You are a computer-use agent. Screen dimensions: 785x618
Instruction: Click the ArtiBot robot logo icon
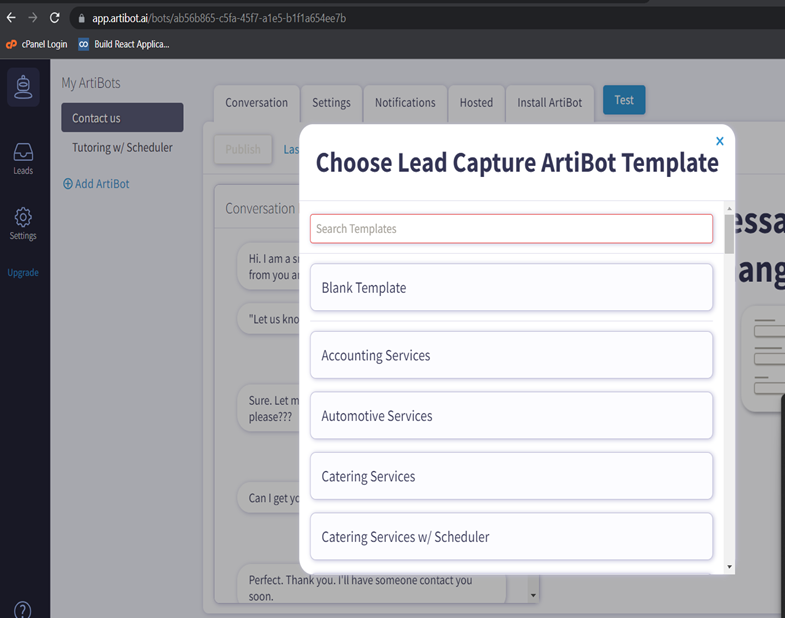tap(23, 88)
